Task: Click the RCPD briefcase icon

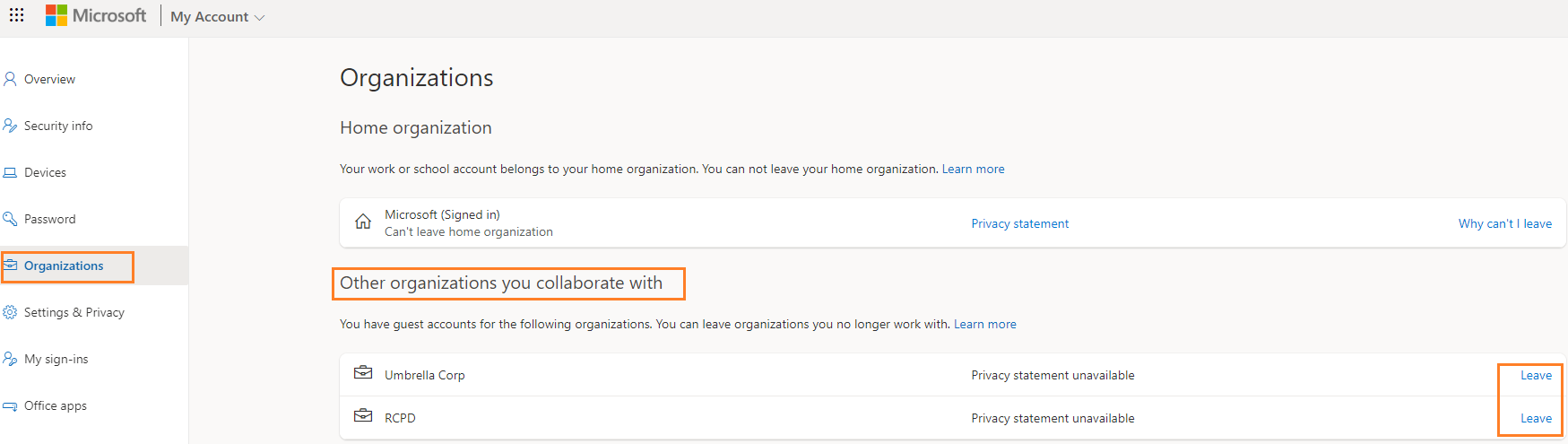Action: click(x=363, y=415)
